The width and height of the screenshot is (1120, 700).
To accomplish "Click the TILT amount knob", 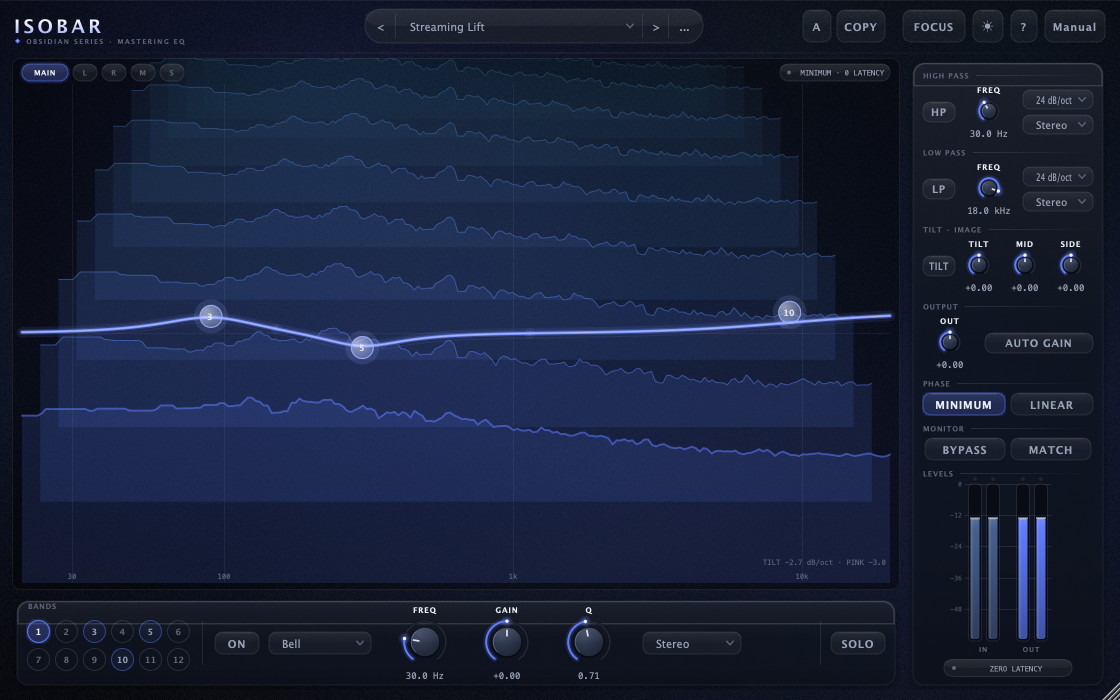I will pyautogui.click(x=979, y=265).
